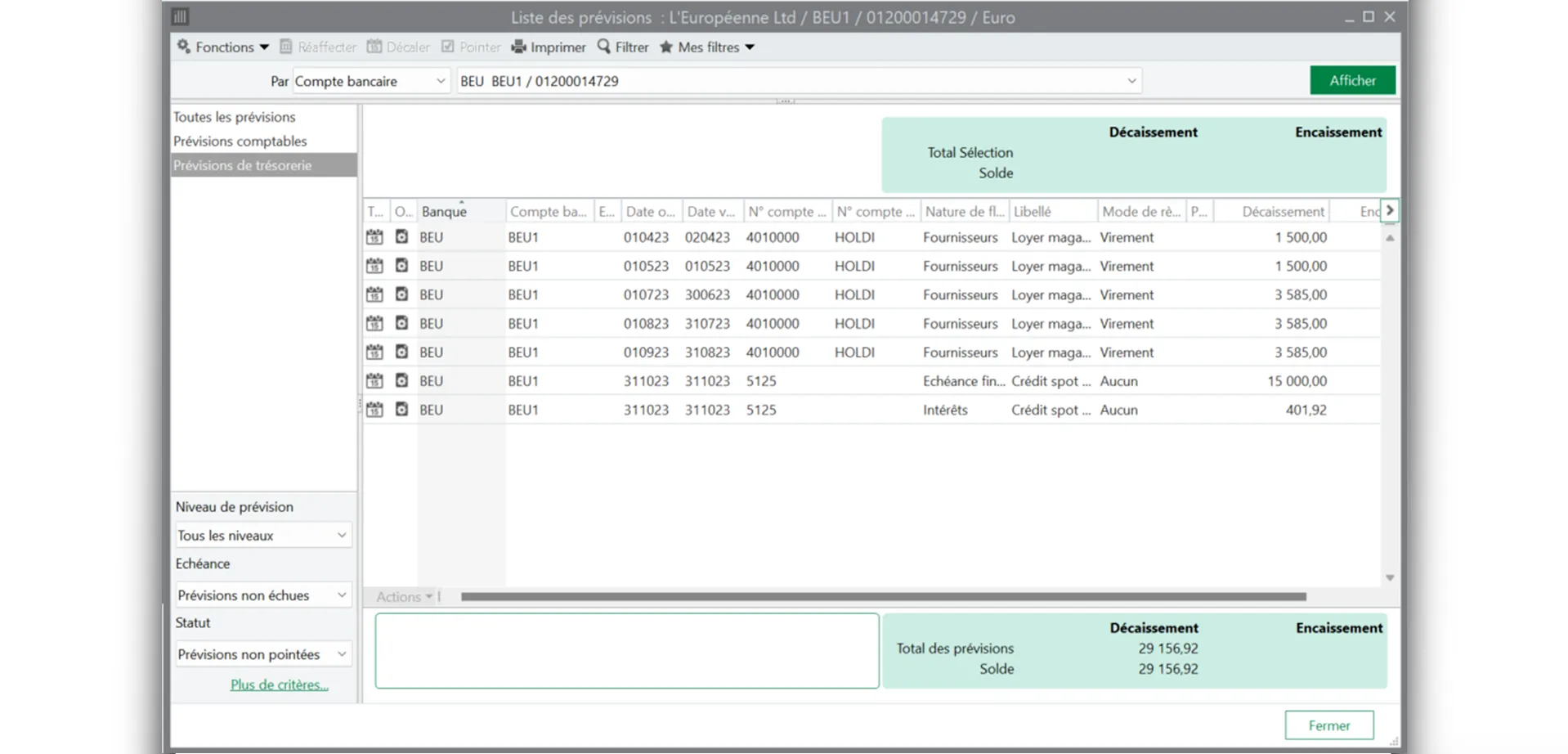Click origin icon on the 010523 row
This screenshot has height=754, width=1568.
click(401, 265)
